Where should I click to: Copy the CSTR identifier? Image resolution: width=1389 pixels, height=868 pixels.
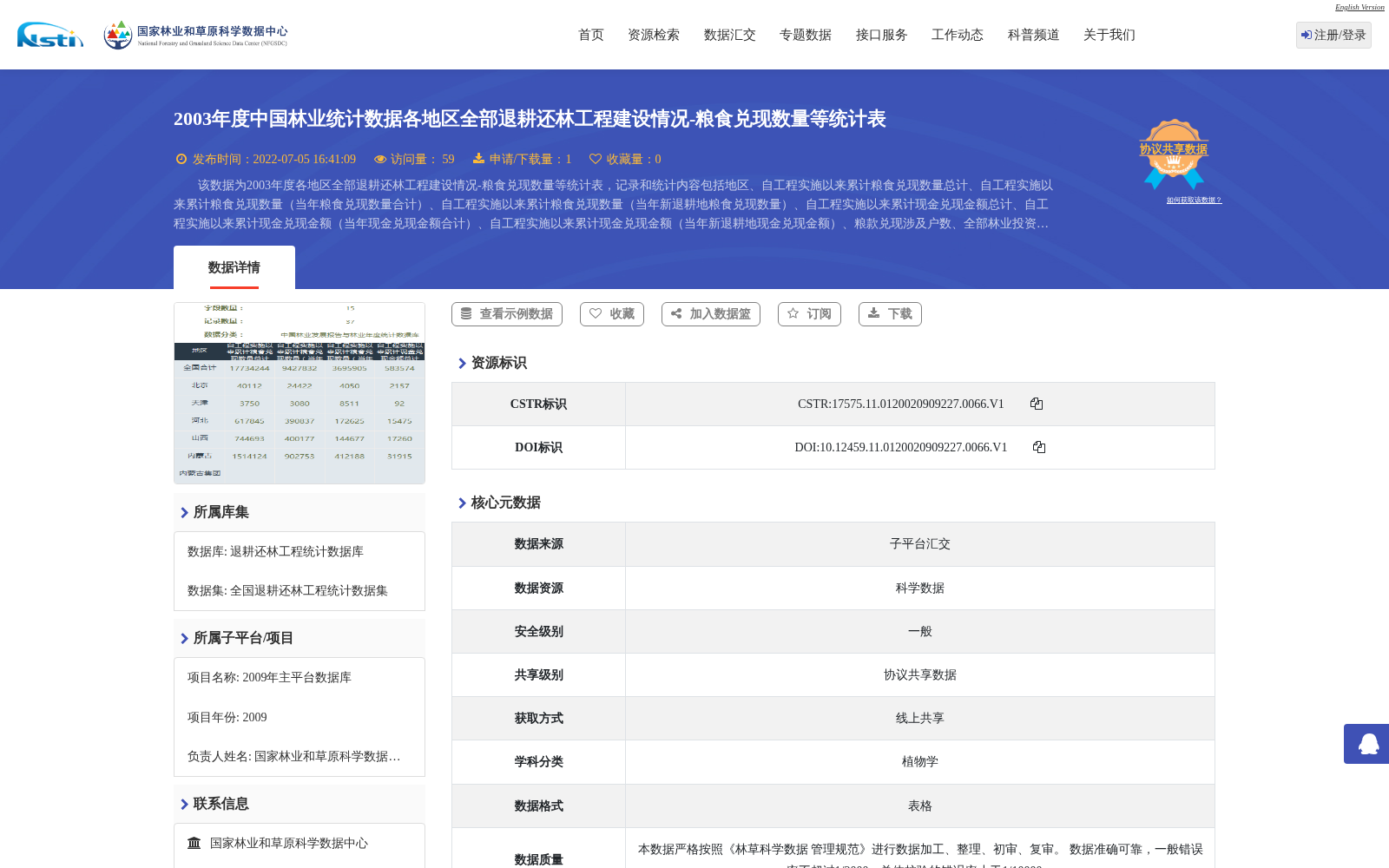1037,404
